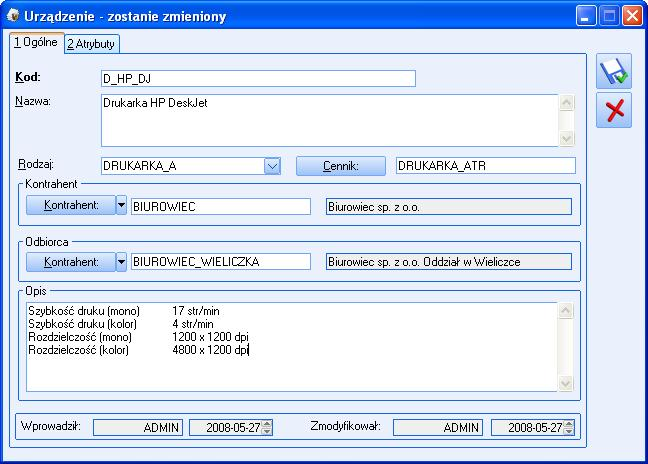Click the Cennik field with DRUKARKA_ATR
This screenshot has height=464, width=648.
(486, 166)
